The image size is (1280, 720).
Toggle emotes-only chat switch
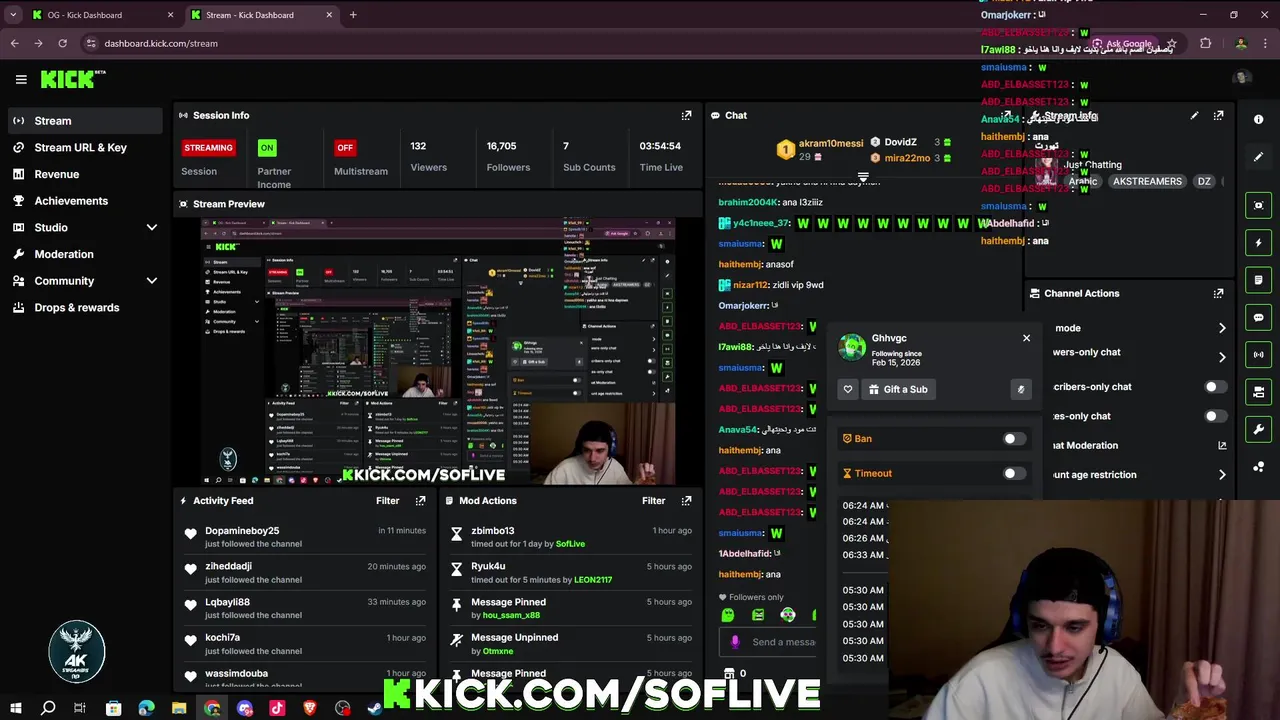pyautogui.click(x=1215, y=416)
